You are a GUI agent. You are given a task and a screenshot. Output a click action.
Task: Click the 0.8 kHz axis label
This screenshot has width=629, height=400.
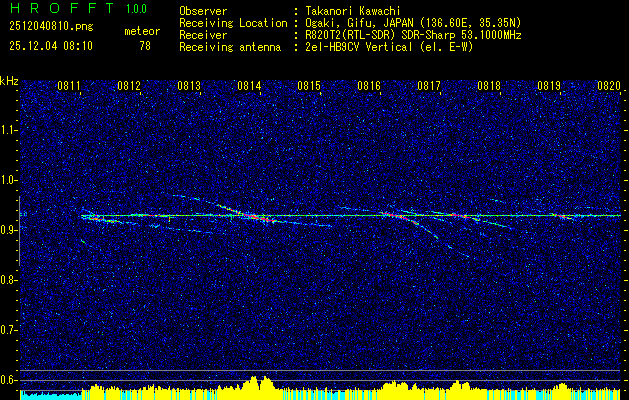coord(8,280)
